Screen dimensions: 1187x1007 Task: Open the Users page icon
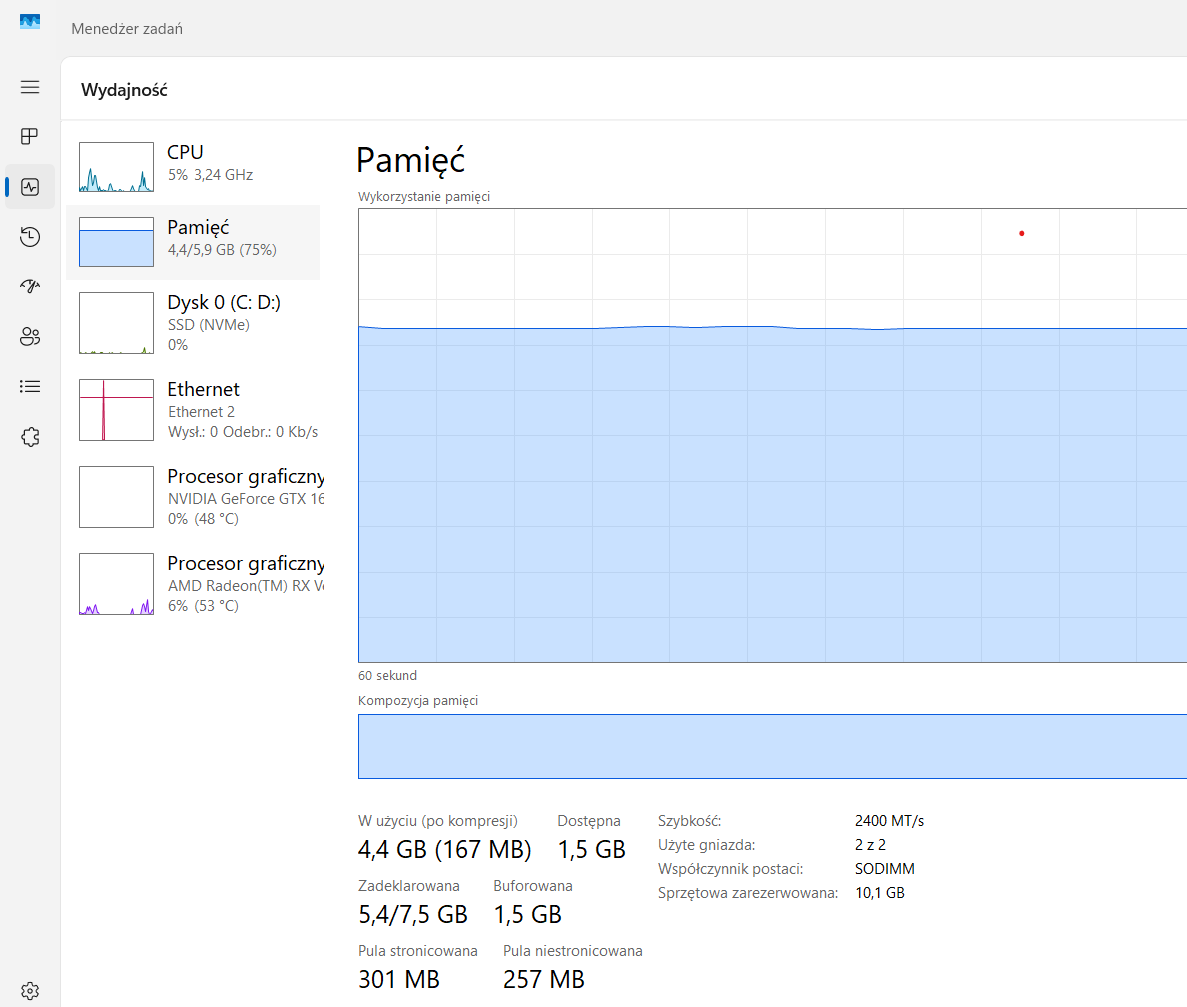click(30, 337)
